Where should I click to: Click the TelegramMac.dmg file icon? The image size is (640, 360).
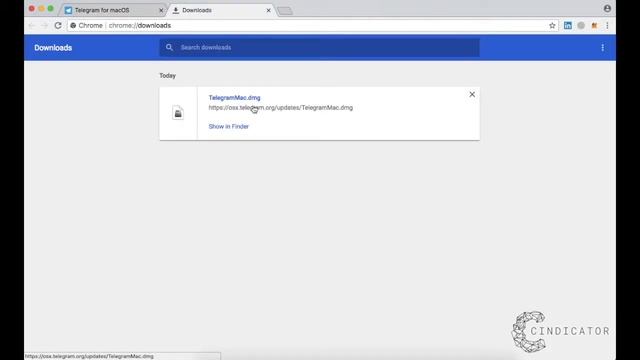point(178,113)
